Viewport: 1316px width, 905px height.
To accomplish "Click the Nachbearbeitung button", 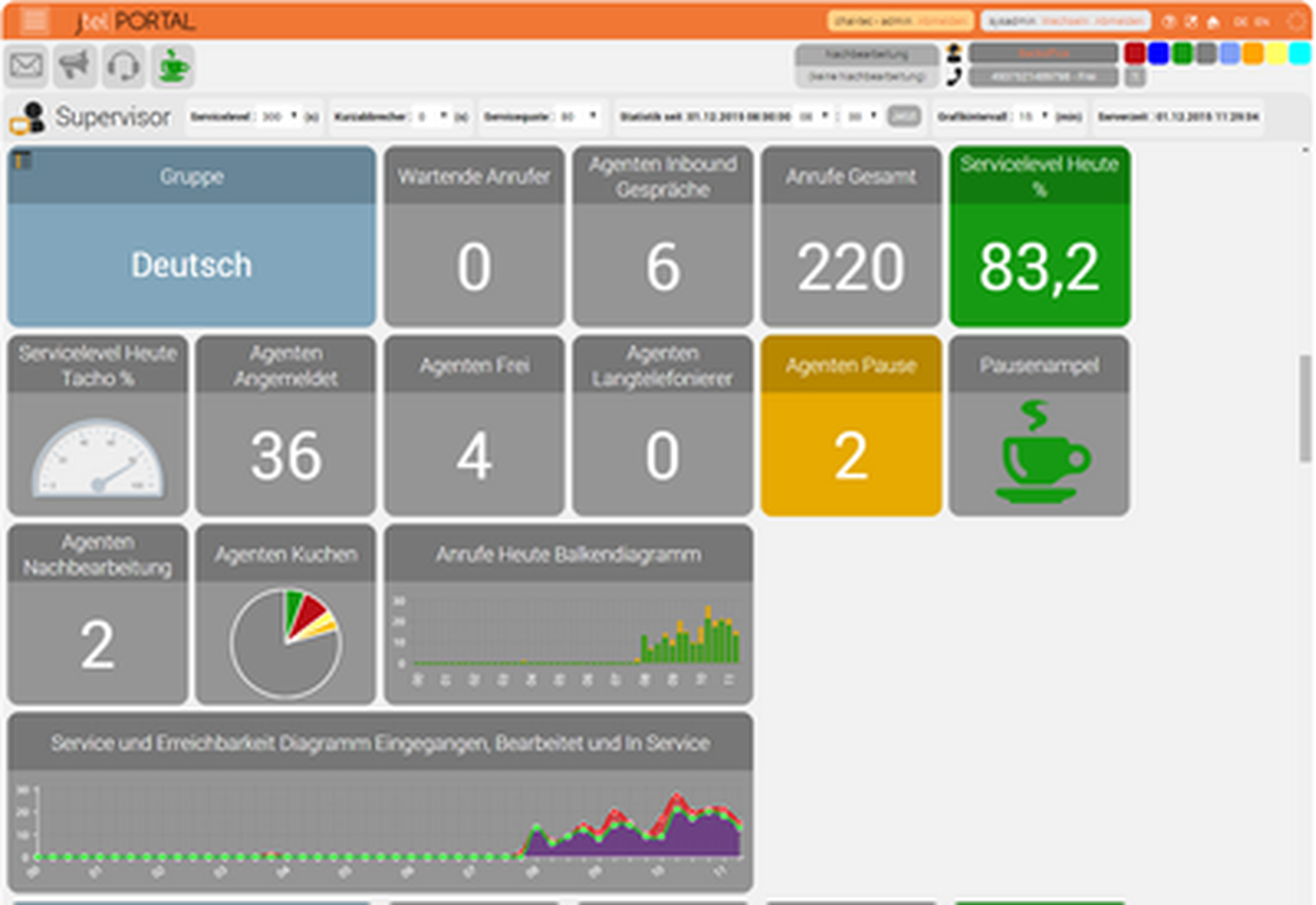I will pyautogui.click(x=867, y=54).
